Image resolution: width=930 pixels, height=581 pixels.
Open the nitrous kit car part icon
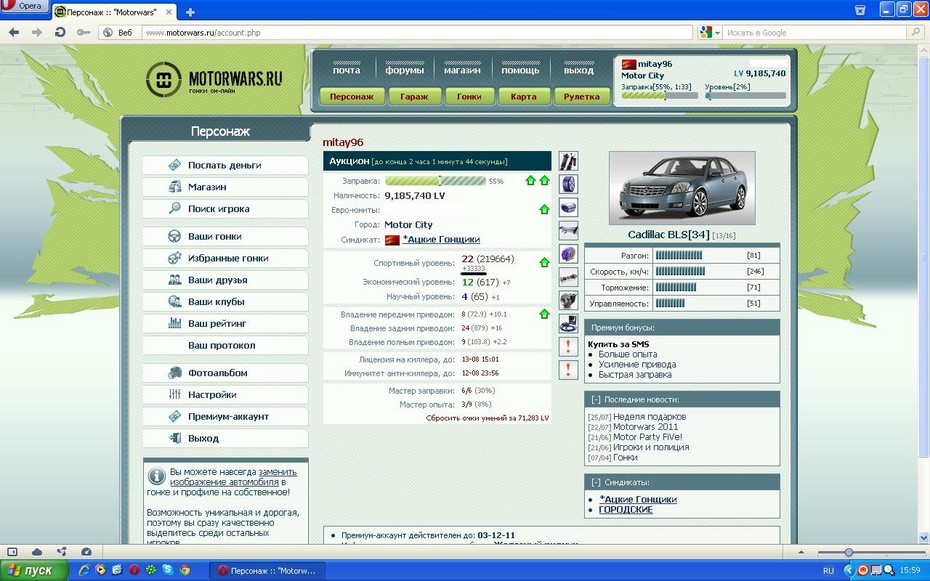[568, 323]
